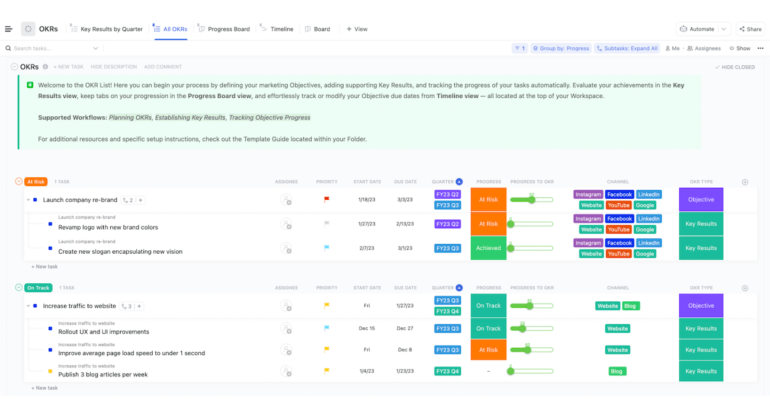
Task: Assign someone to Rollout UX and UI improvements
Action: pyautogui.click(x=286, y=329)
